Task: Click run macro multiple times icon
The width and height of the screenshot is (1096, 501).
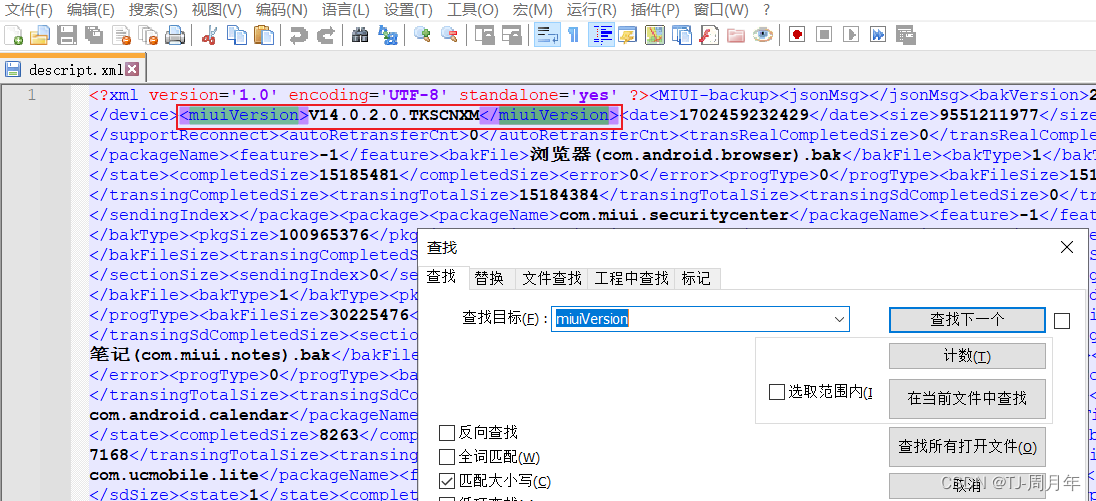Action: click(878, 34)
